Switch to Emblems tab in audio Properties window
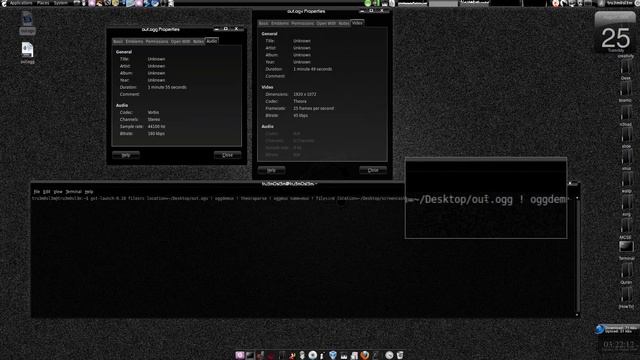 click(x=134, y=42)
